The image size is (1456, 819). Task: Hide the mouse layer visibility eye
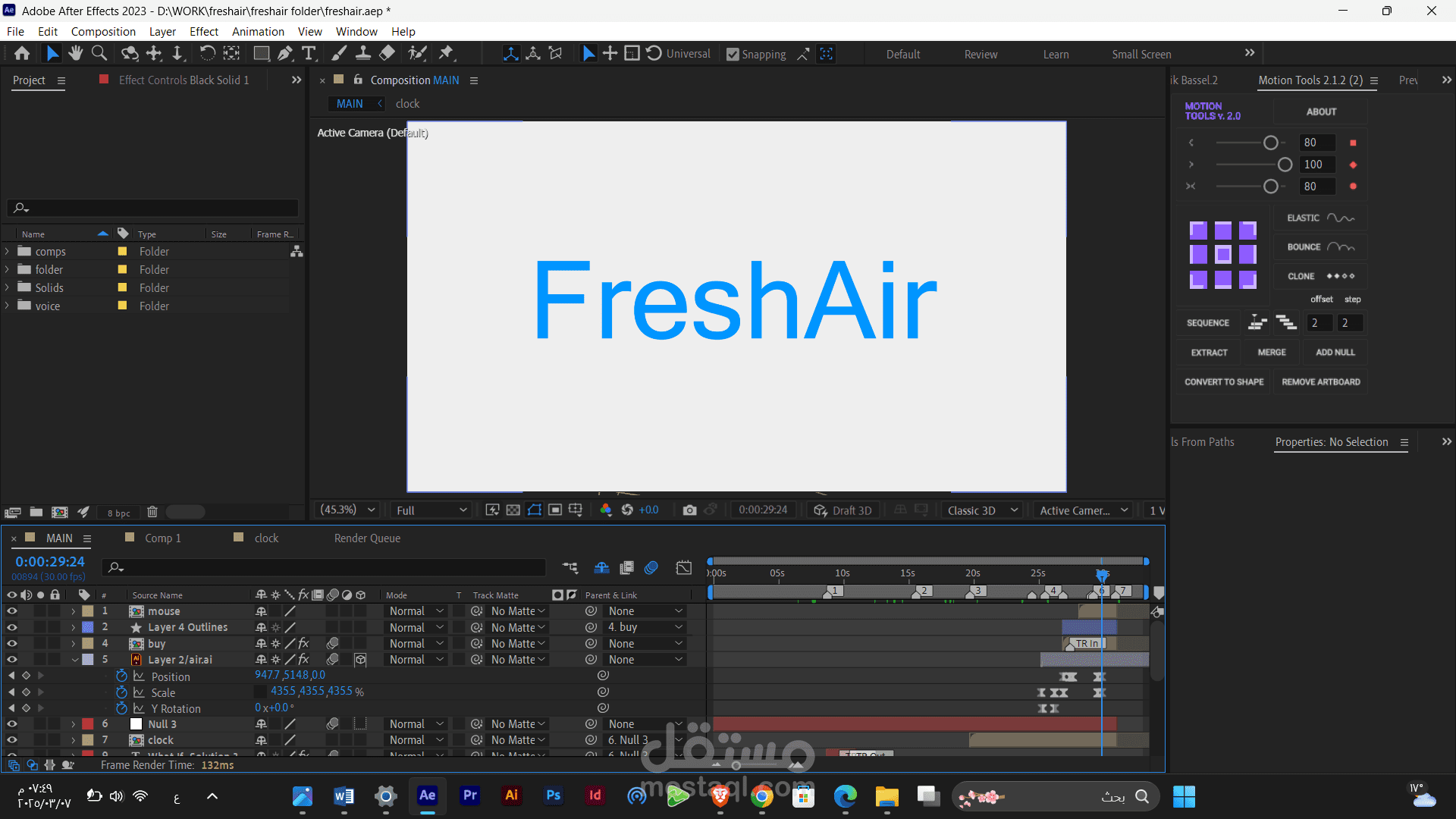point(12,611)
